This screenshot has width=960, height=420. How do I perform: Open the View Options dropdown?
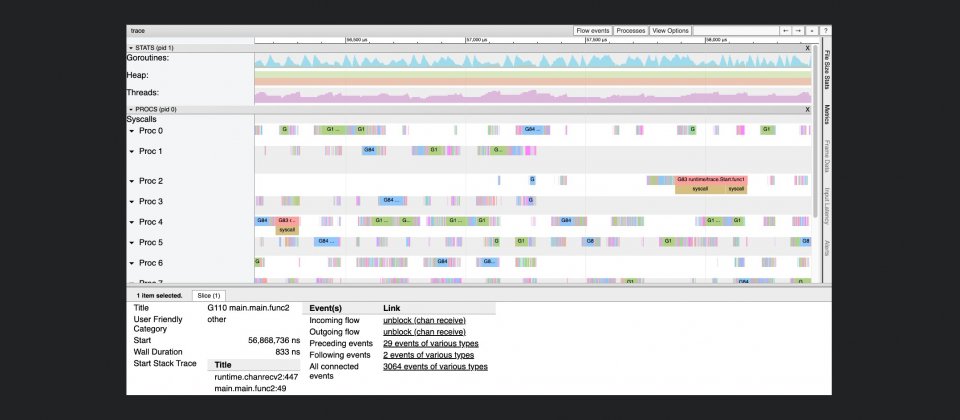tap(670, 31)
